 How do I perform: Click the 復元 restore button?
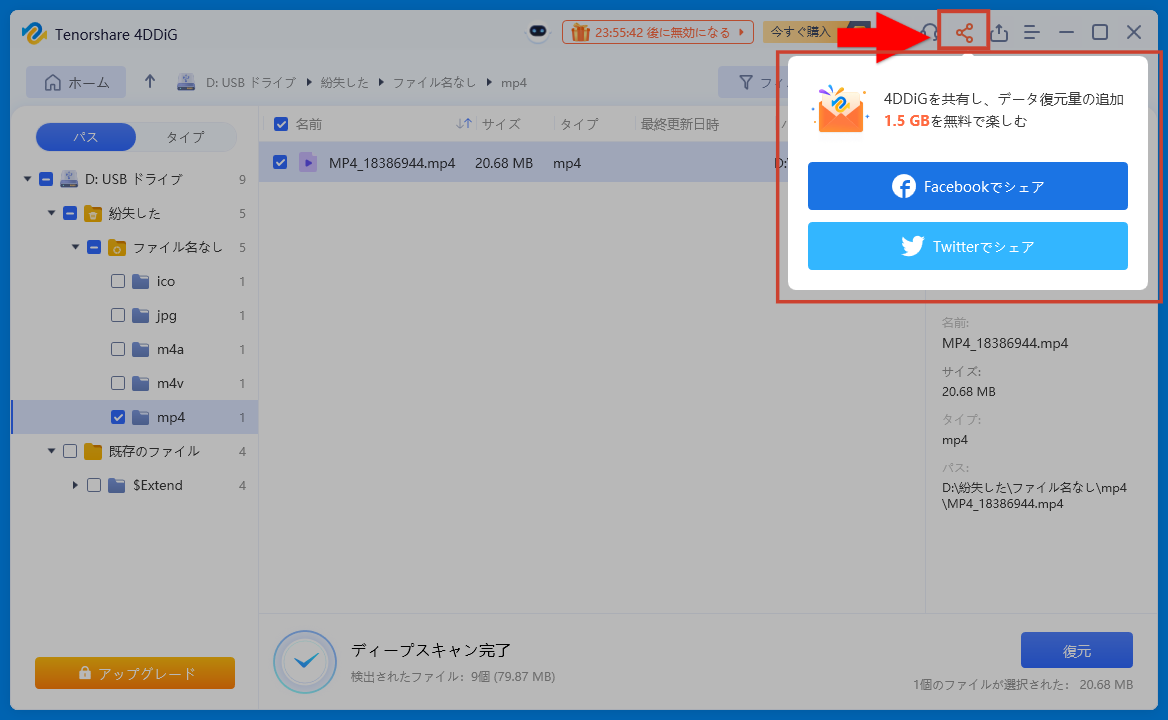pyautogui.click(x=1076, y=650)
